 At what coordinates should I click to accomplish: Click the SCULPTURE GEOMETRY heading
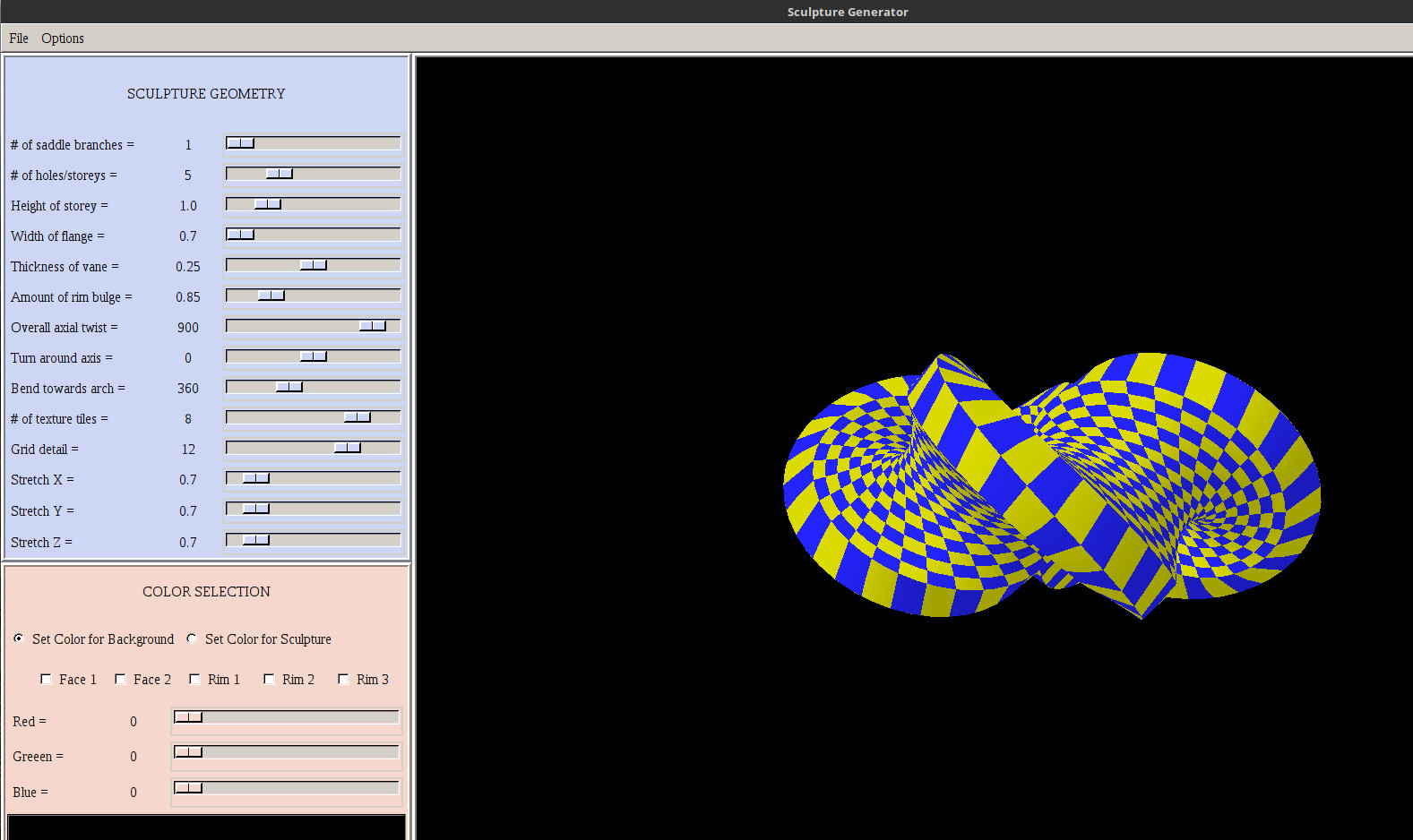206,94
